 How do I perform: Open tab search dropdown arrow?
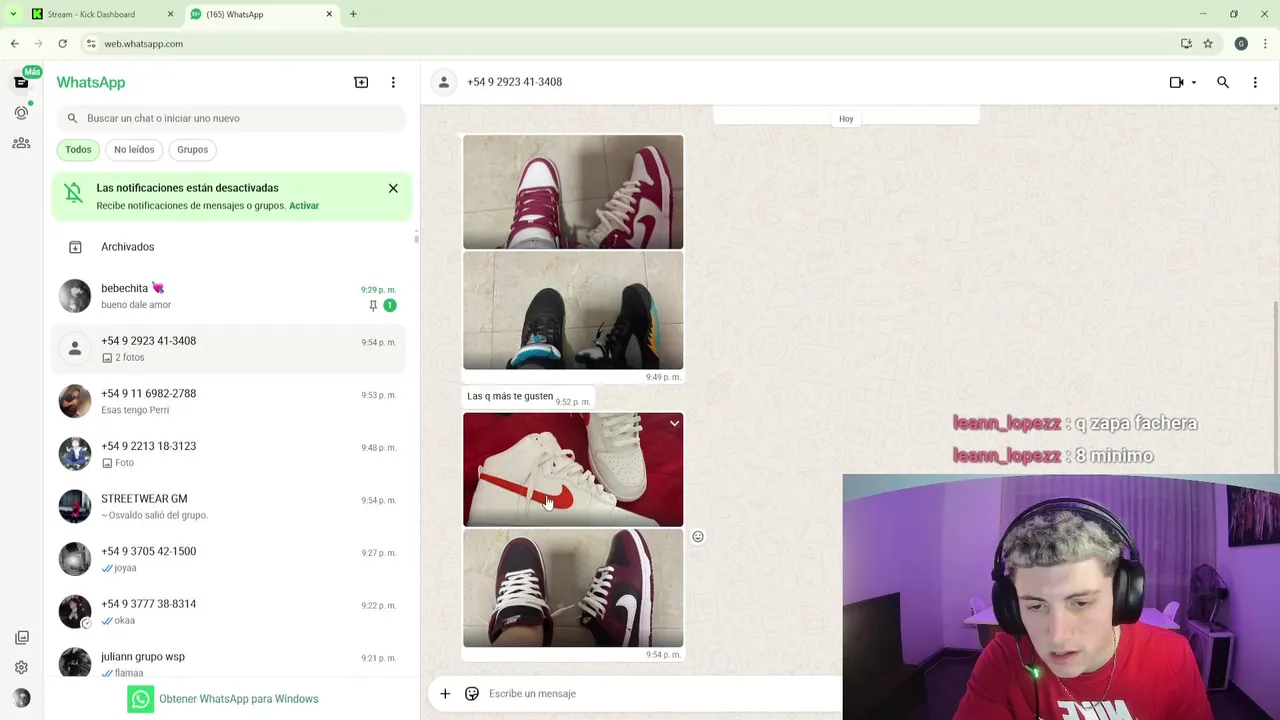(13, 14)
